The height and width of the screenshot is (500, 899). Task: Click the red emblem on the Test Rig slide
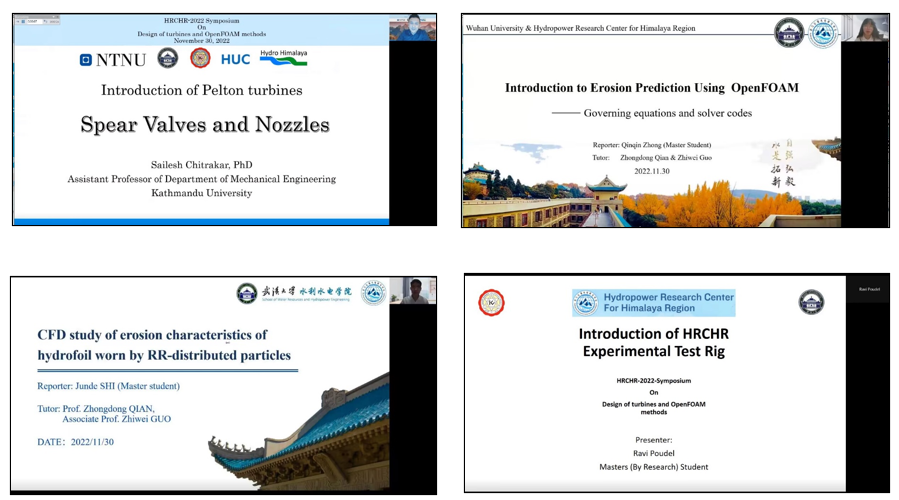492,303
